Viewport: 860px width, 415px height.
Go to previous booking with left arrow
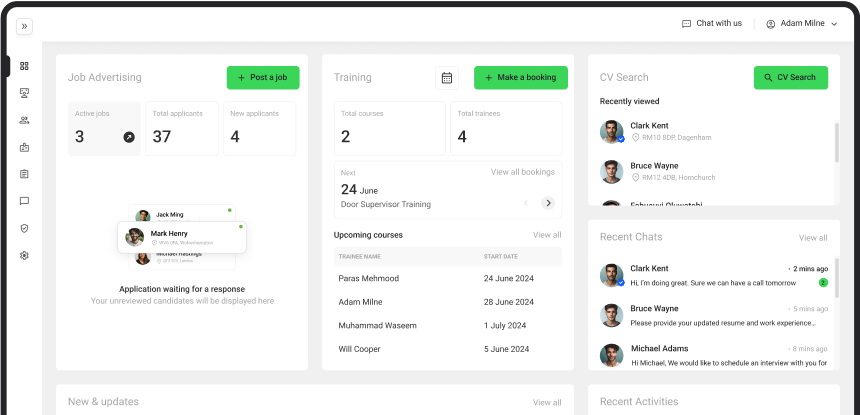[526, 203]
